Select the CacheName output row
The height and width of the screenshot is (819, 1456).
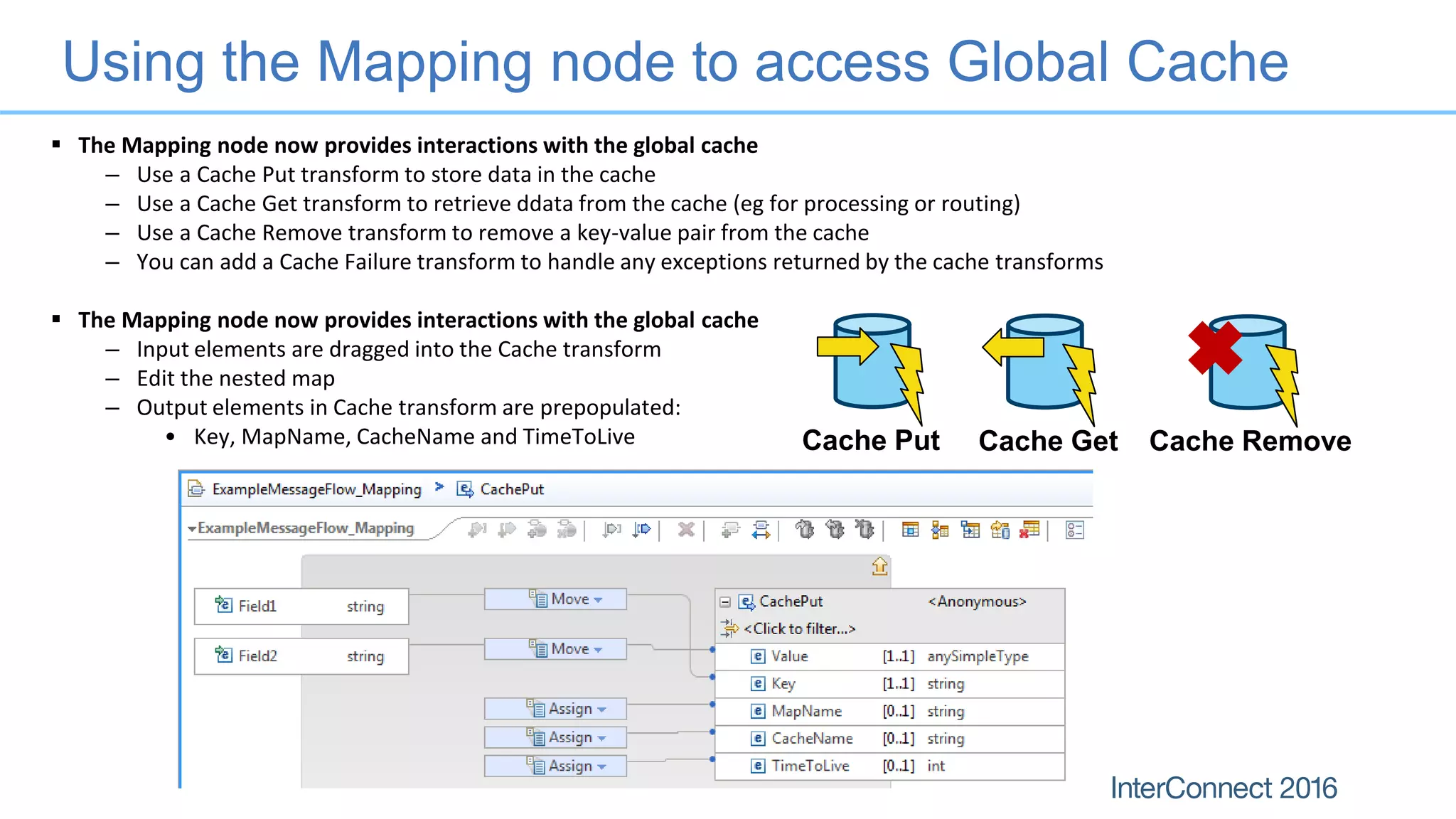pyautogui.click(x=890, y=739)
